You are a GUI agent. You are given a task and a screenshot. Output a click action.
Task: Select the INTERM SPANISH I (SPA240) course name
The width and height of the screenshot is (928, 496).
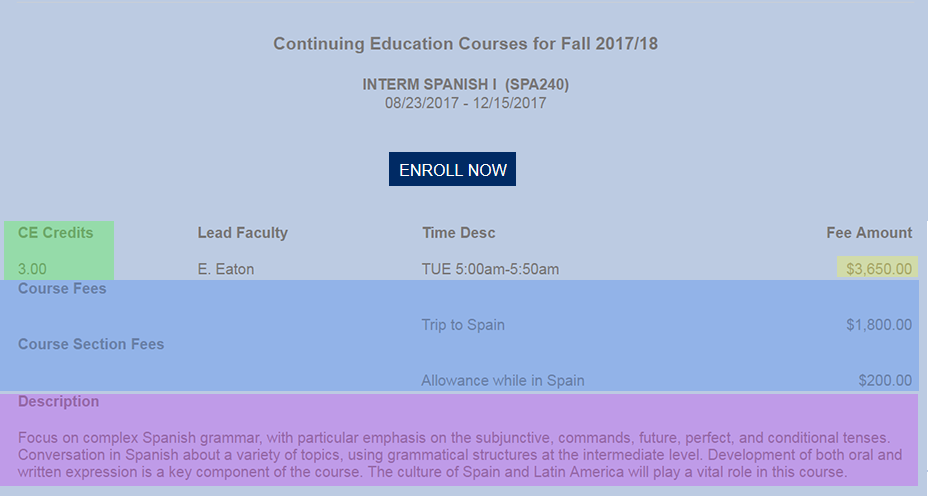465,85
